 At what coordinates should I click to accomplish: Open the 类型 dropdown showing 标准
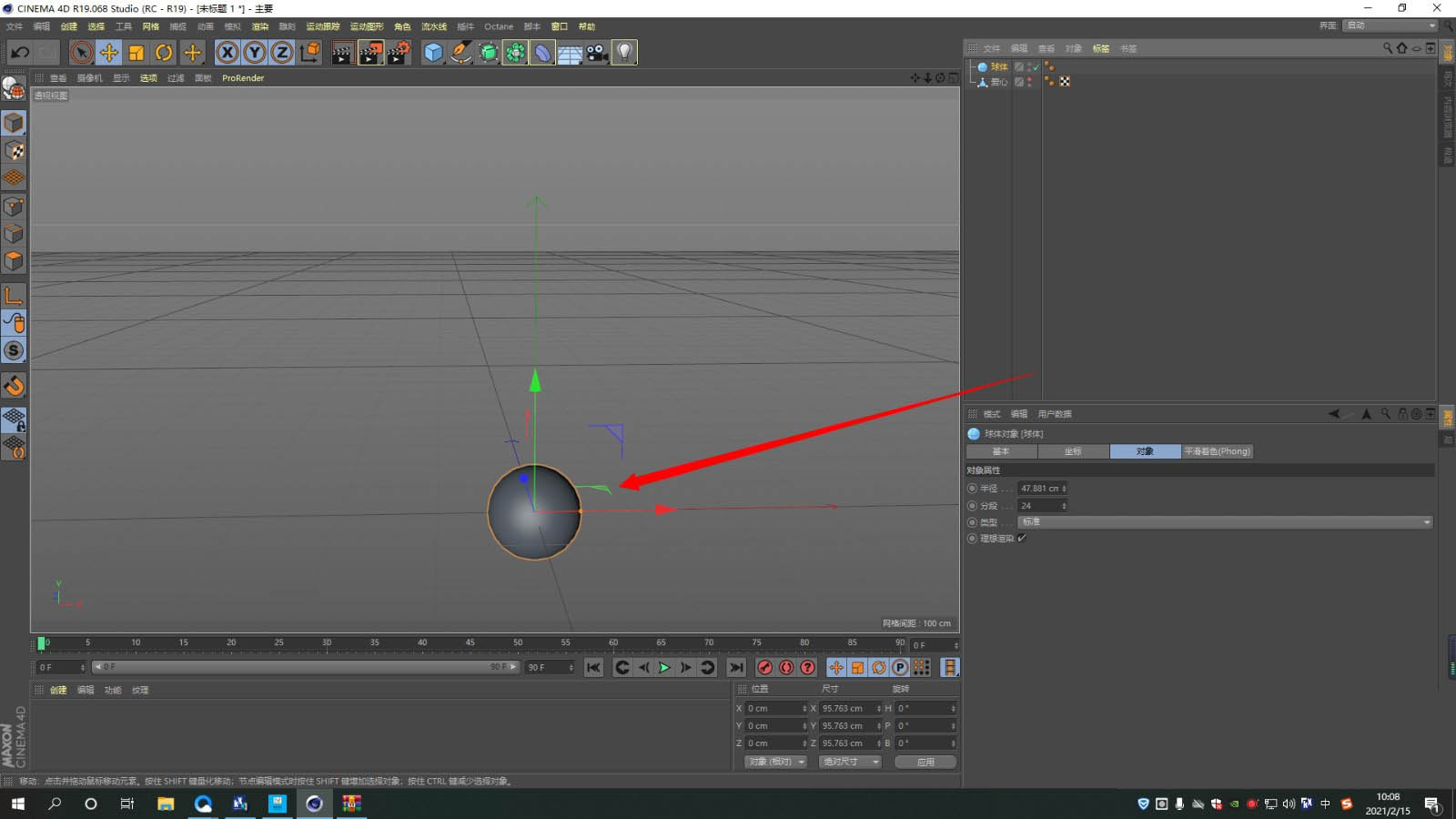[1224, 522]
